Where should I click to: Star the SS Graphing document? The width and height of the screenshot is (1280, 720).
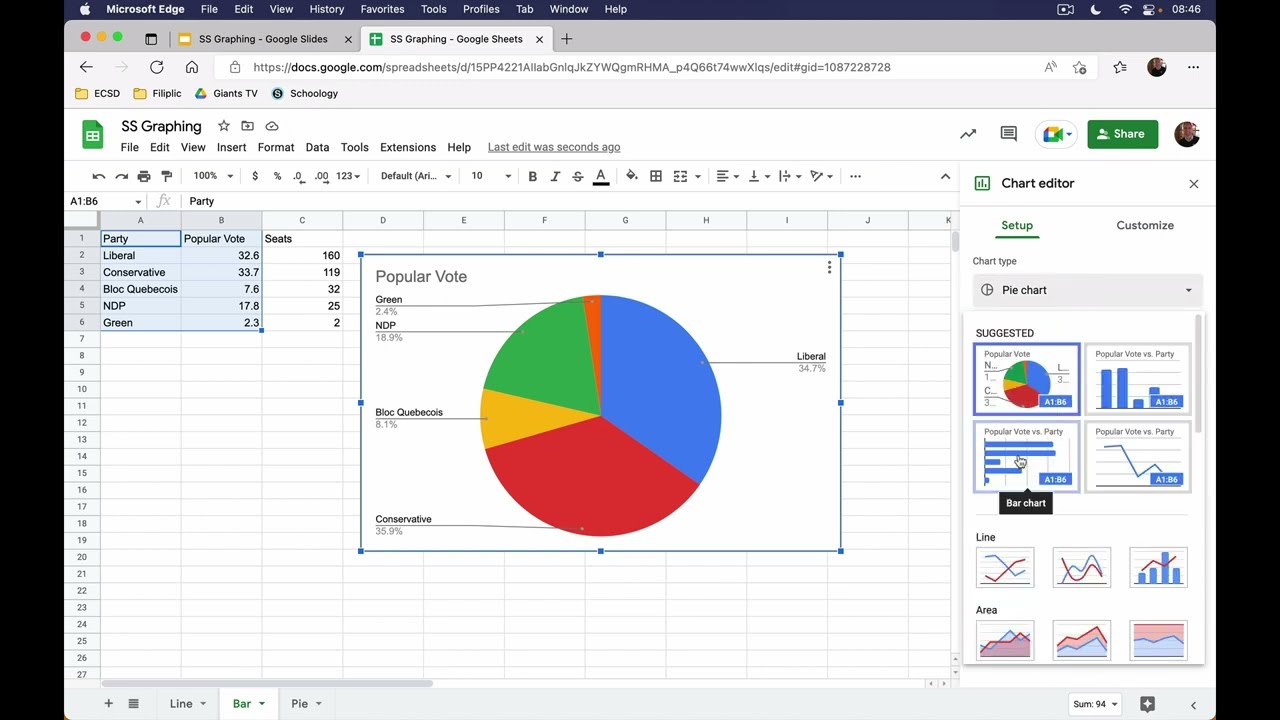pos(223,126)
